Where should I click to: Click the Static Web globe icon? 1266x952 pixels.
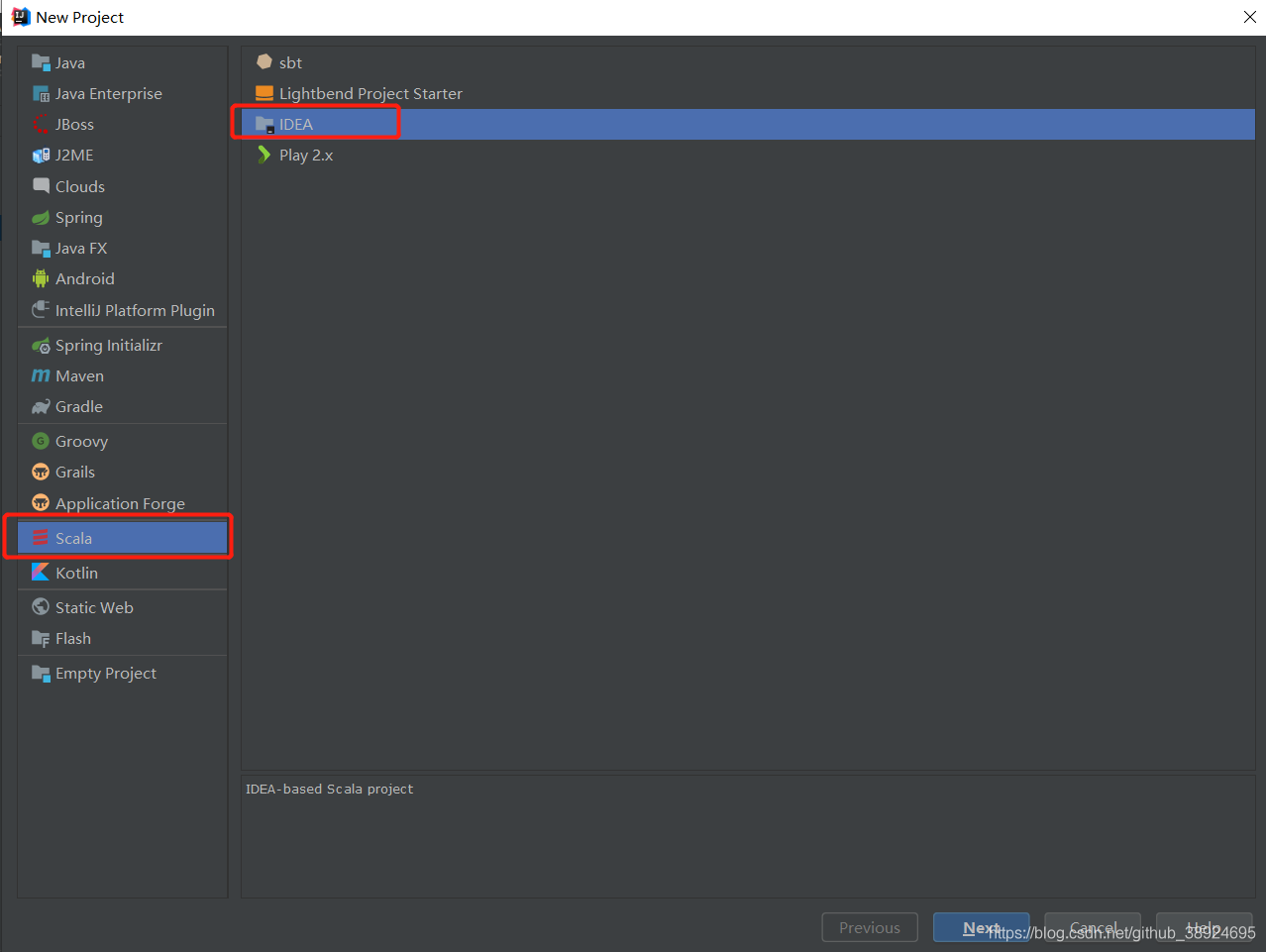41,607
